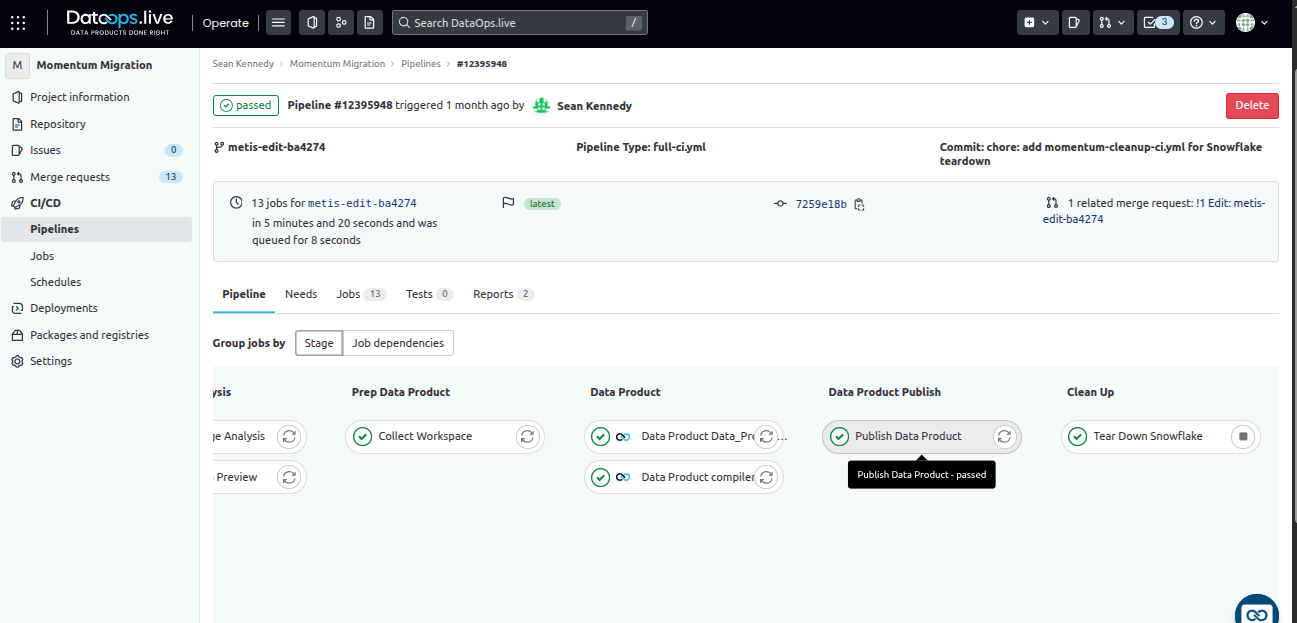Screen dimensions: 1297x623
Task: Open the Publish Data Product job
Action: click(908, 436)
